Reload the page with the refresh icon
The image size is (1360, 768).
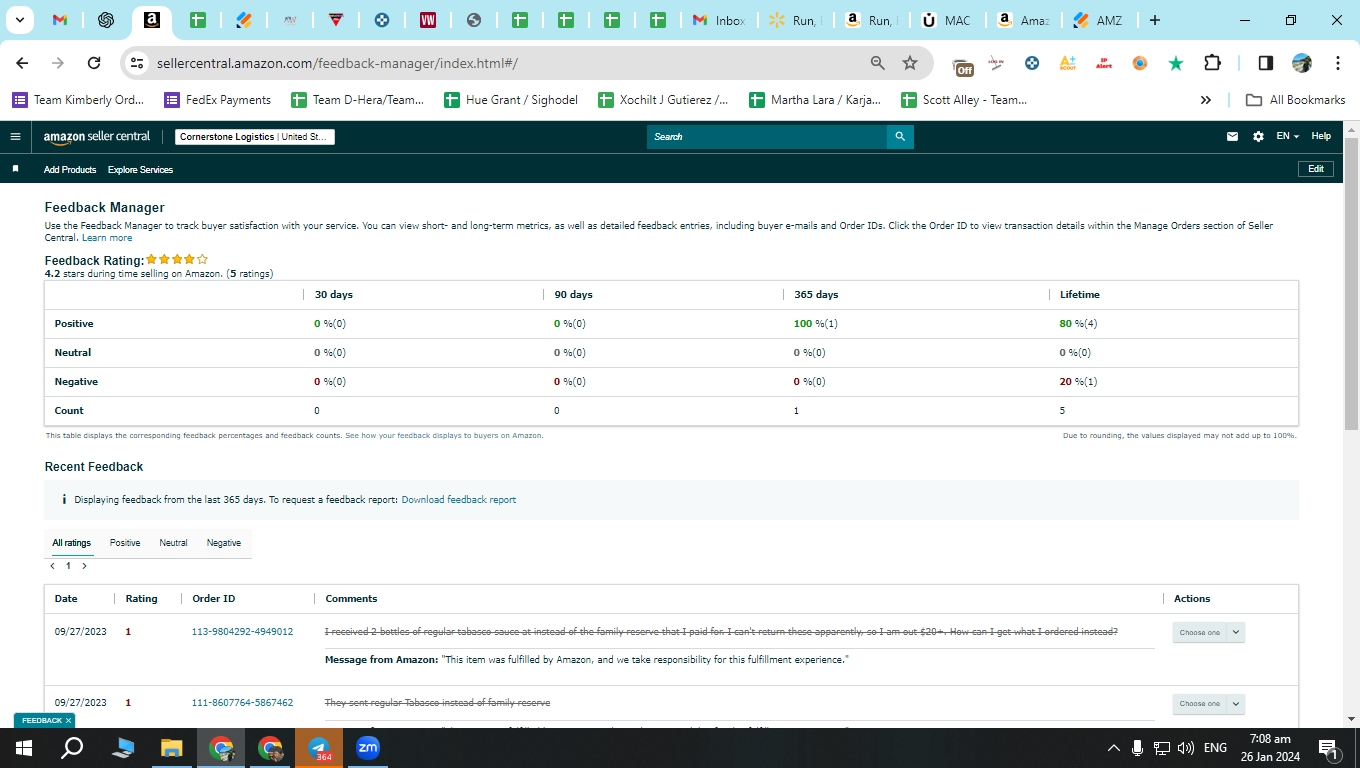click(94, 63)
